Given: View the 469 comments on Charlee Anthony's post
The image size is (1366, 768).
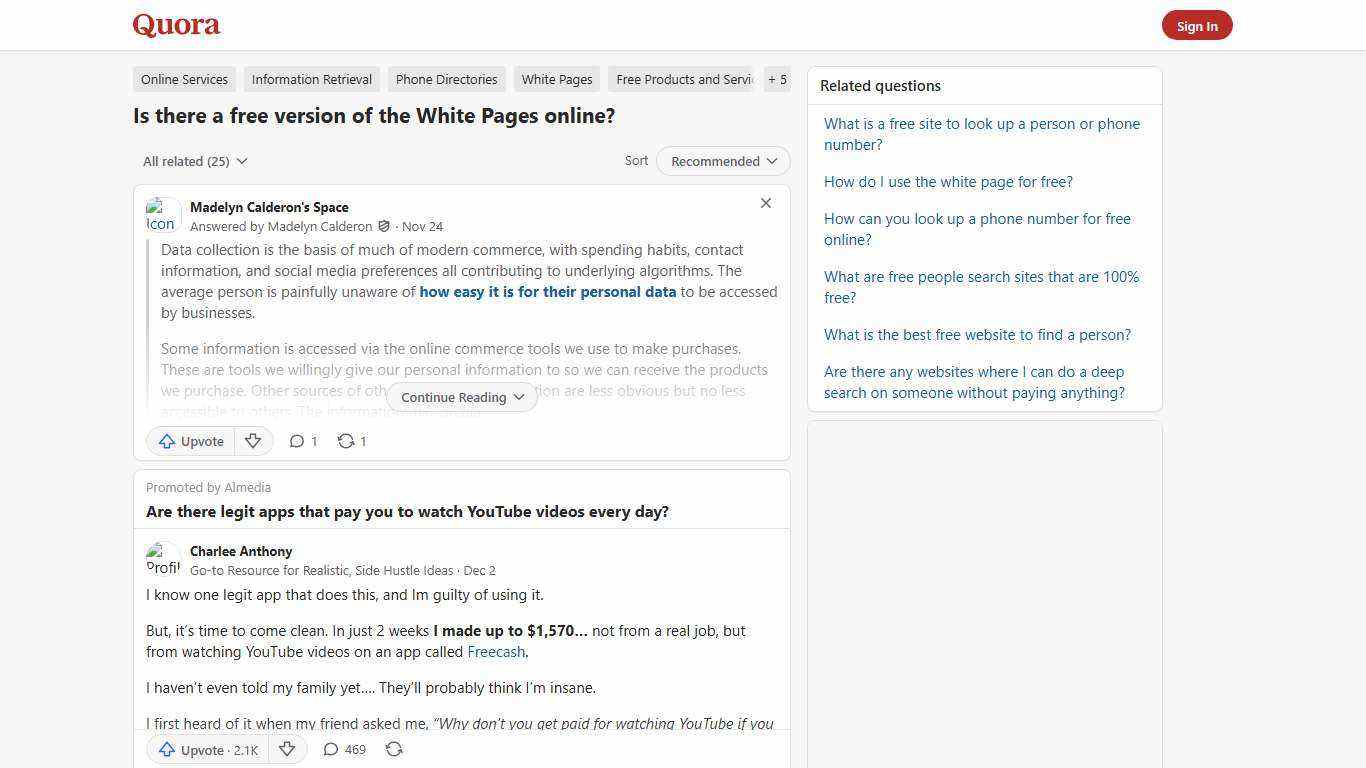Looking at the screenshot, I should pyautogui.click(x=343, y=749).
